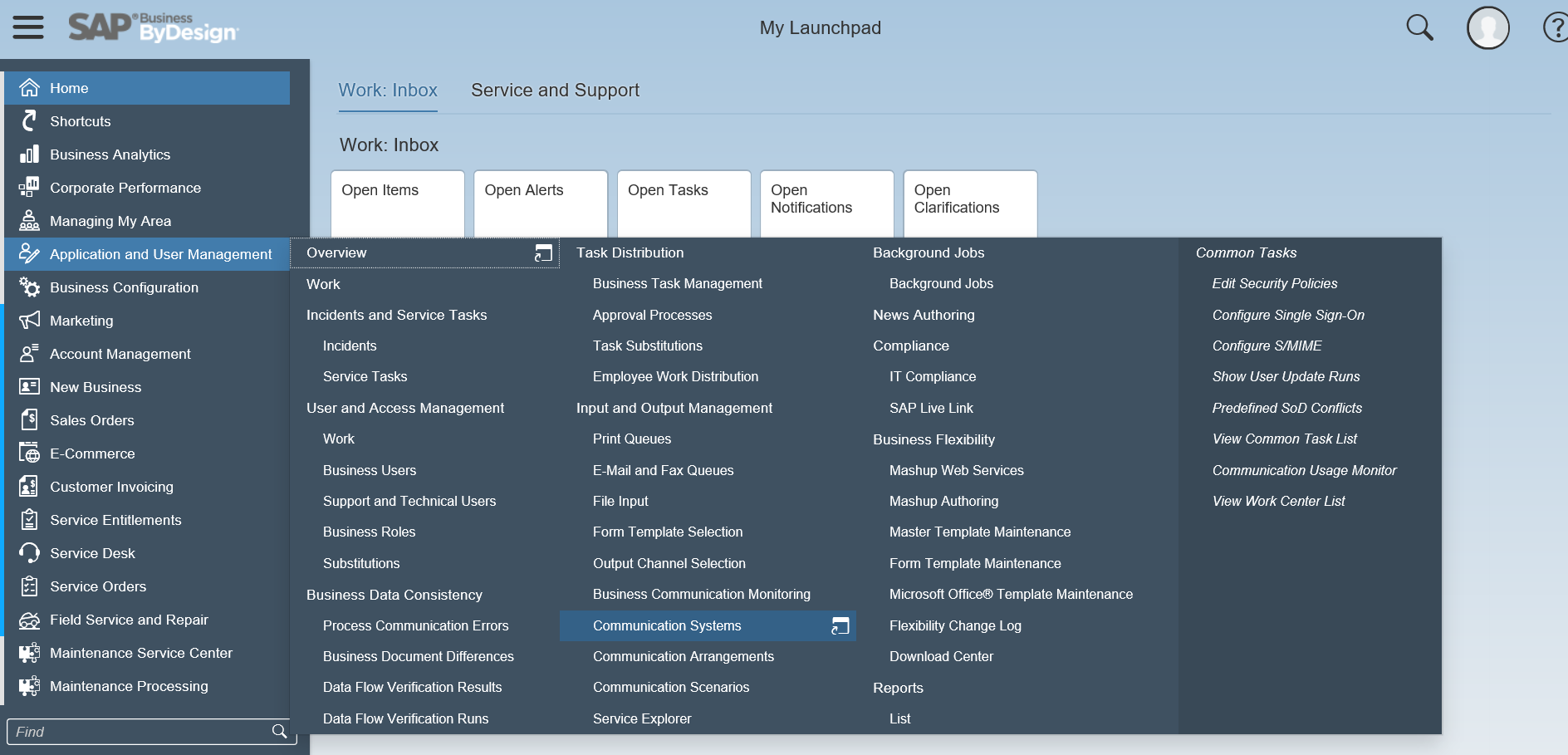This screenshot has width=1568, height=755.
Task: Click the open-in-new-window icon beside Communication Systems
Action: [840, 626]
